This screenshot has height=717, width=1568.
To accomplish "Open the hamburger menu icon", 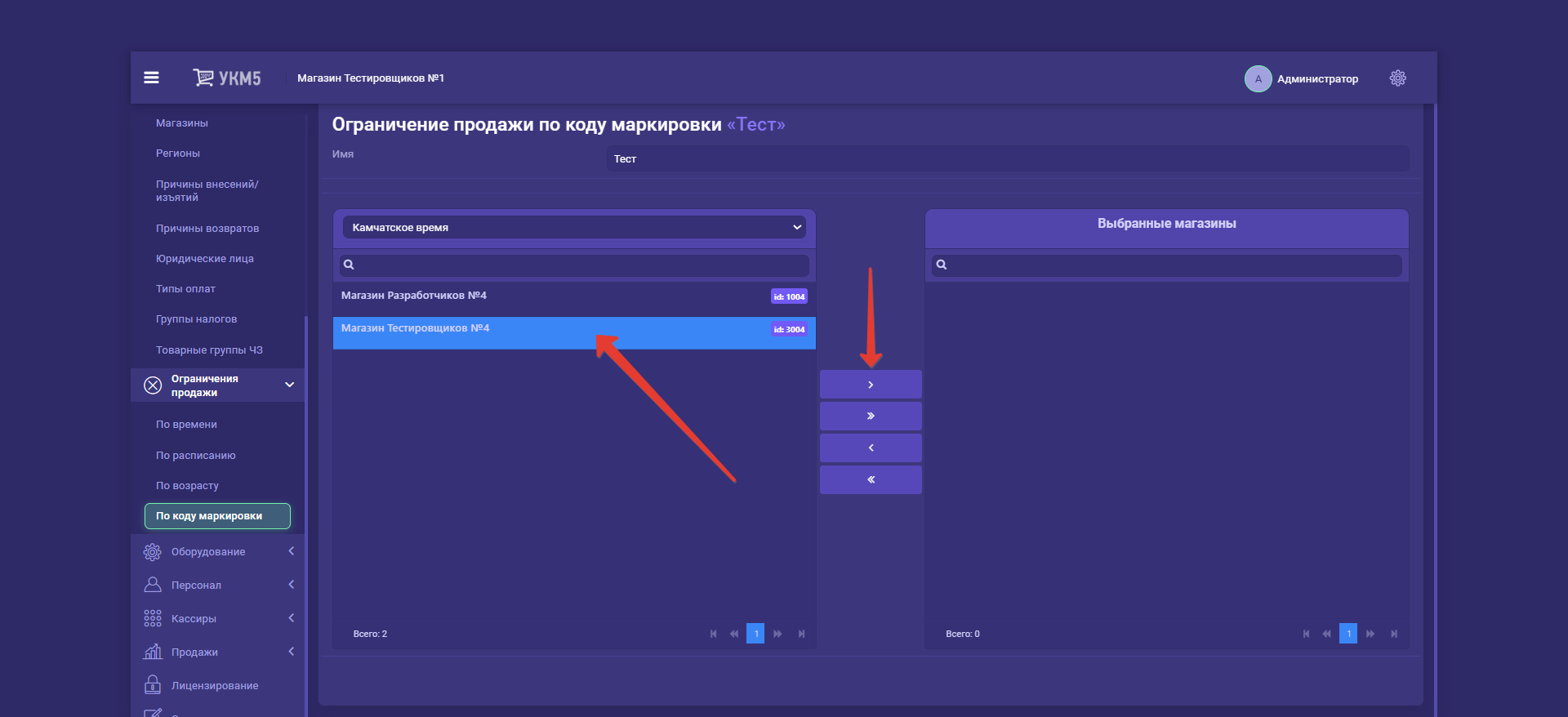I will tap(151, 78).
